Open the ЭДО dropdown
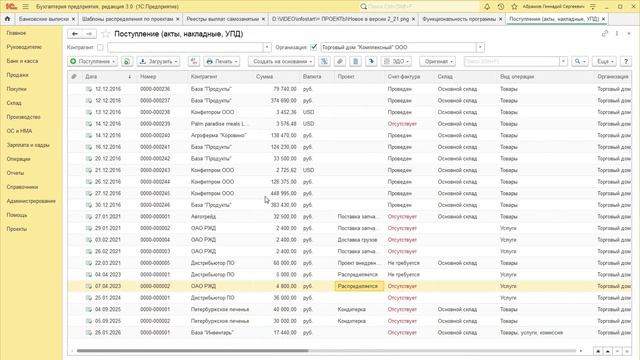Image resolution: width=640 pixels, height=360 pixels. tap(396, 61)
